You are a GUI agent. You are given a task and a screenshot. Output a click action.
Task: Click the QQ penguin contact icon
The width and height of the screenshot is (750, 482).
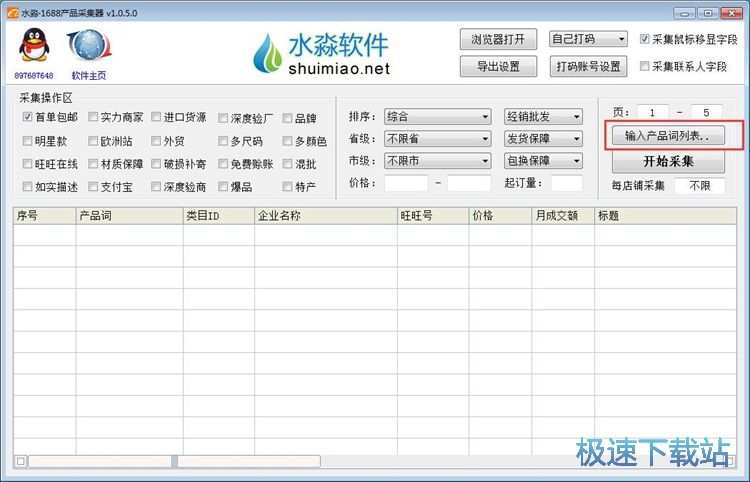(34, 46)
